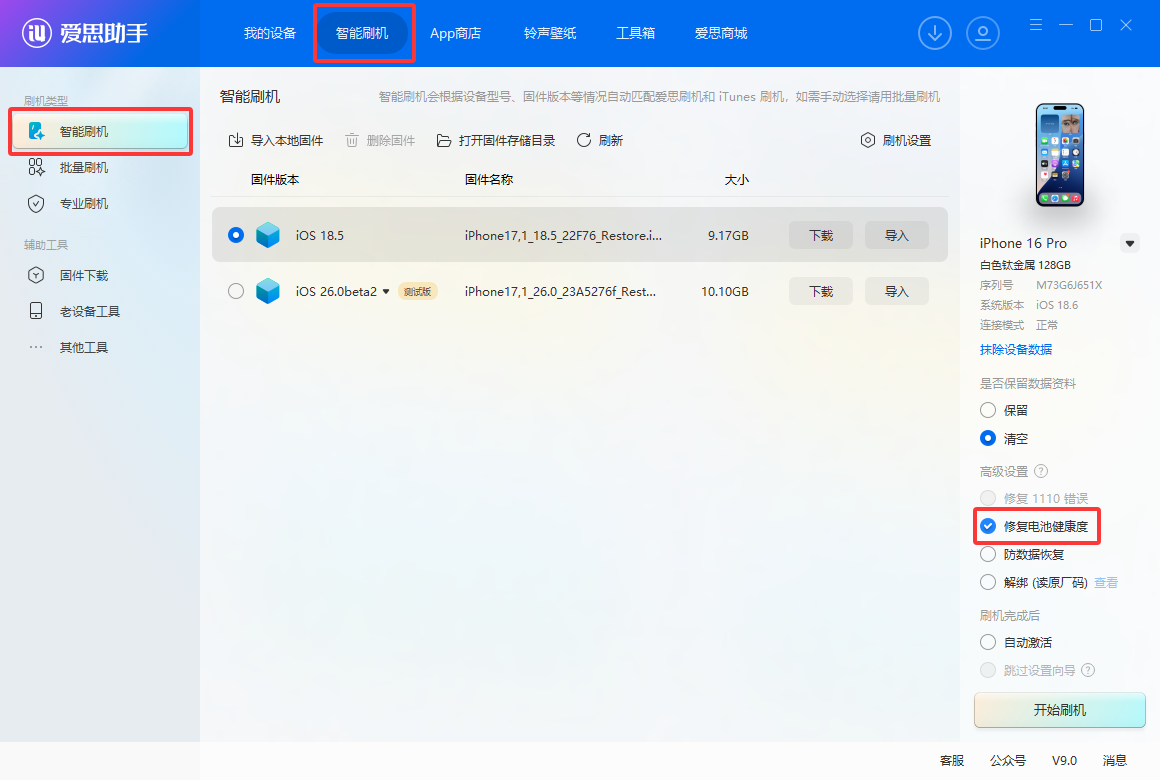Expand the iPhone 16 Pro device dropdown
The width and height of the screenshot is (1160, 780).
pyautogui.click(x=1130, y=242)
